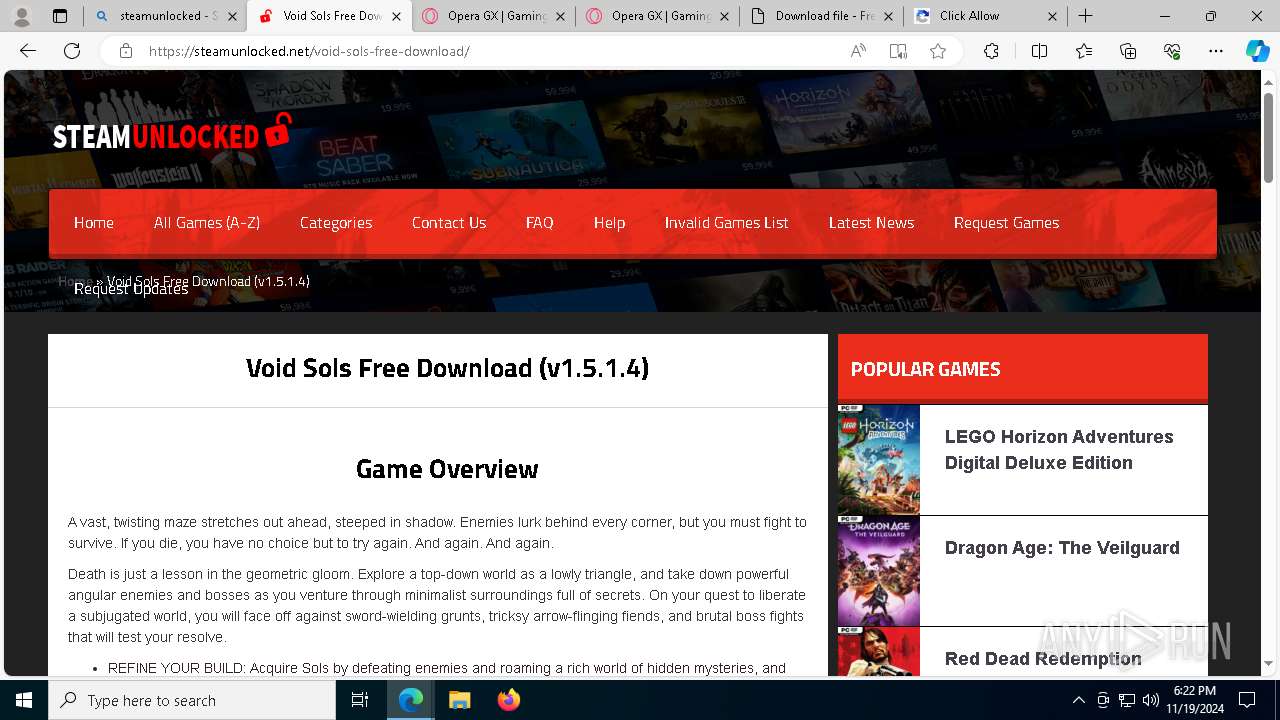Click the page vertical scrollbar thumb
This screenshot has height=720, width=1280.
click(x=1268, y=137)
